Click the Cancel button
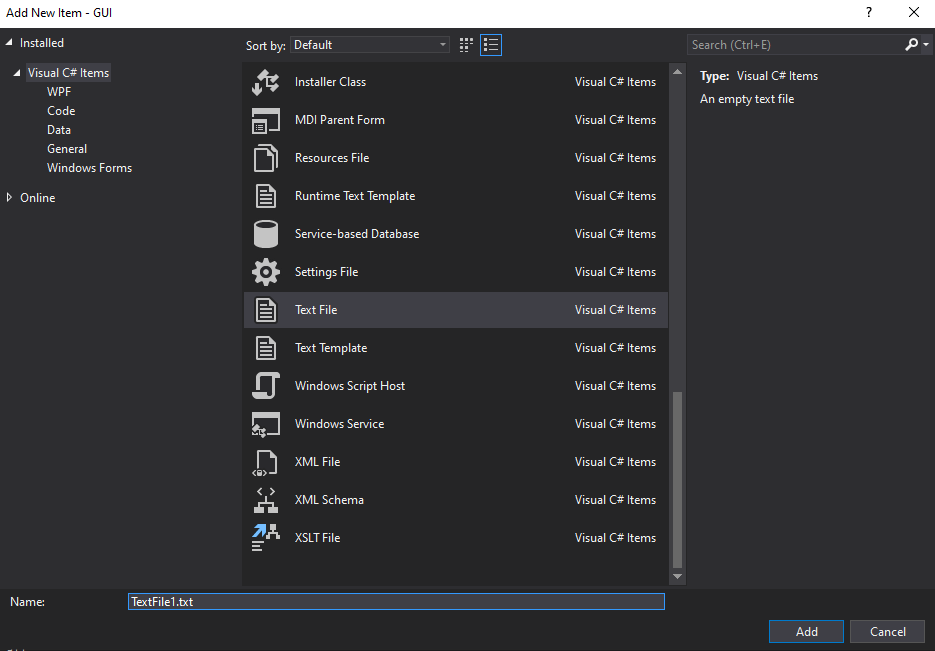This screenshot has width=935, height=651. click(887, 632)
